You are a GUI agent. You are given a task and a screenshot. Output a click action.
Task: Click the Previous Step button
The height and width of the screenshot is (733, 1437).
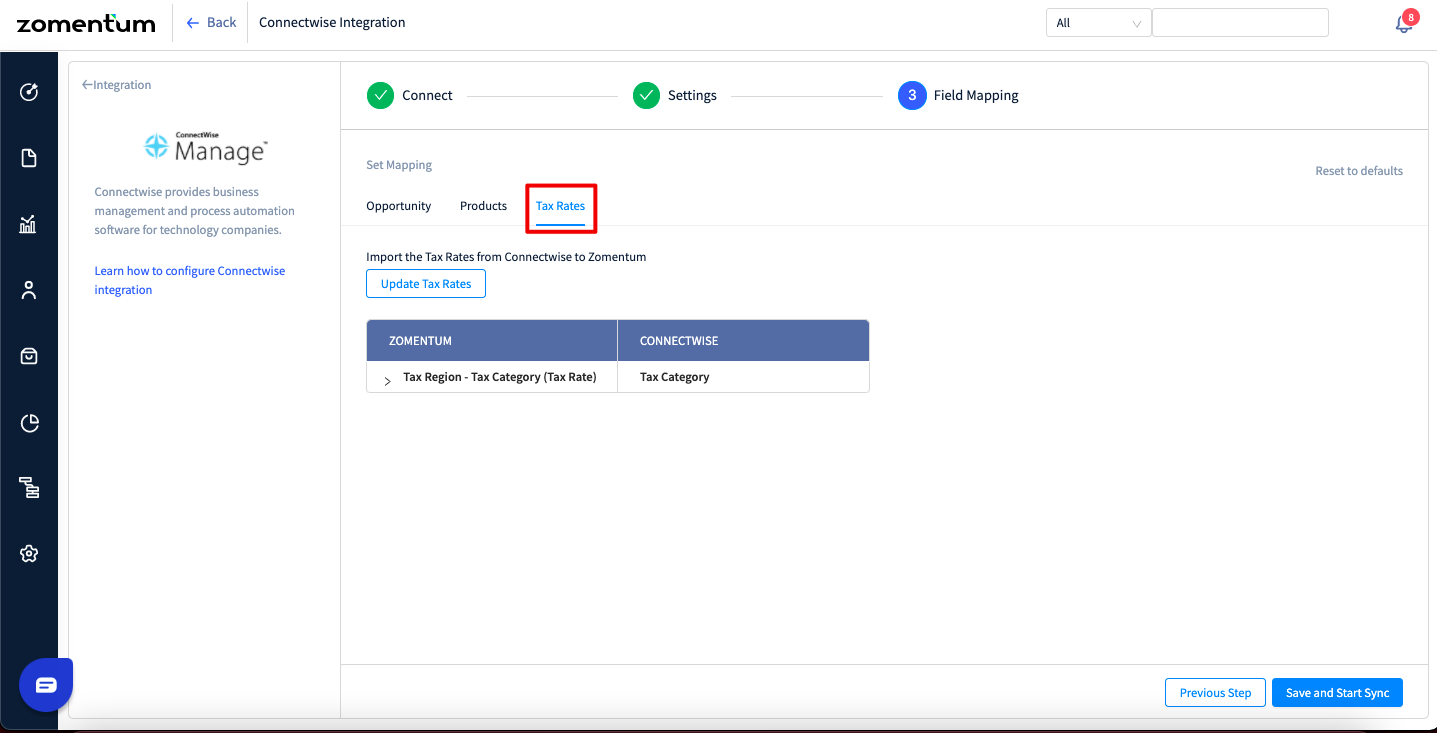point(1215,693)
